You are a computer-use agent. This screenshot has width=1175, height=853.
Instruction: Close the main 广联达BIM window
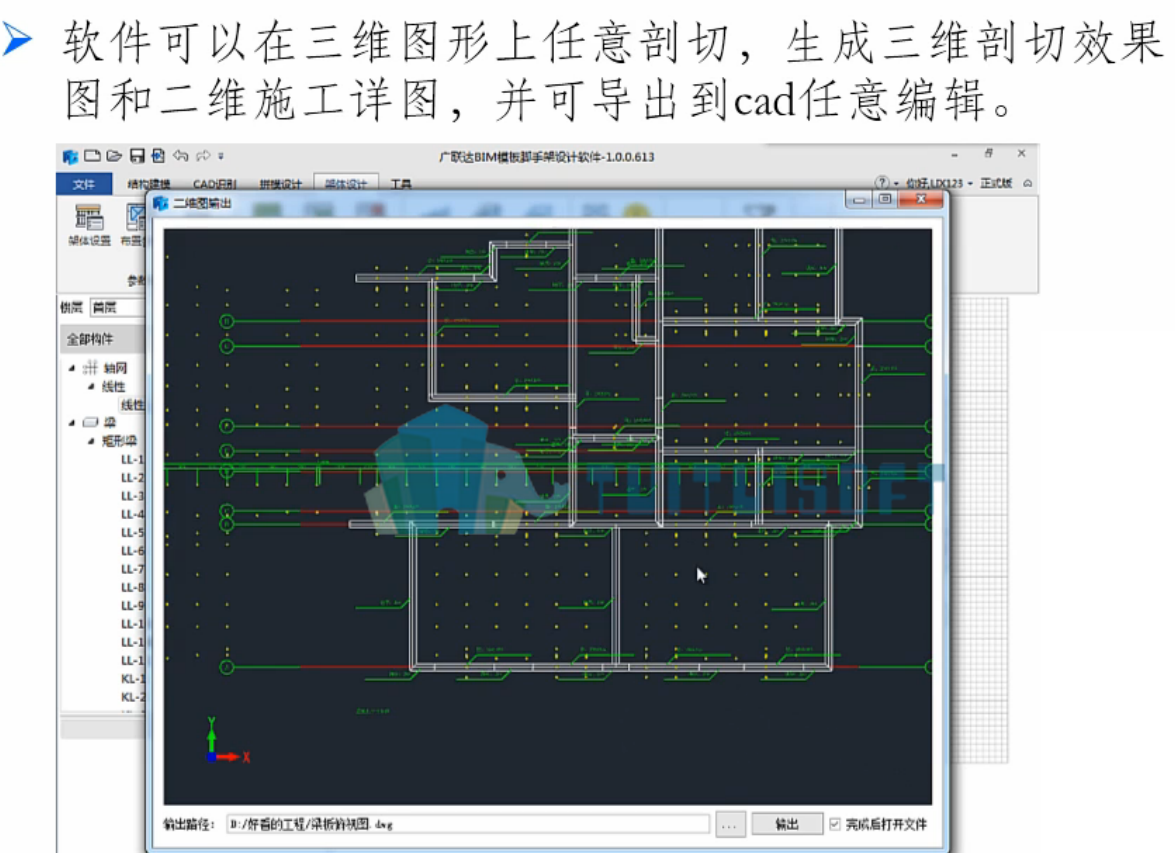click(x=1021, y=153)
